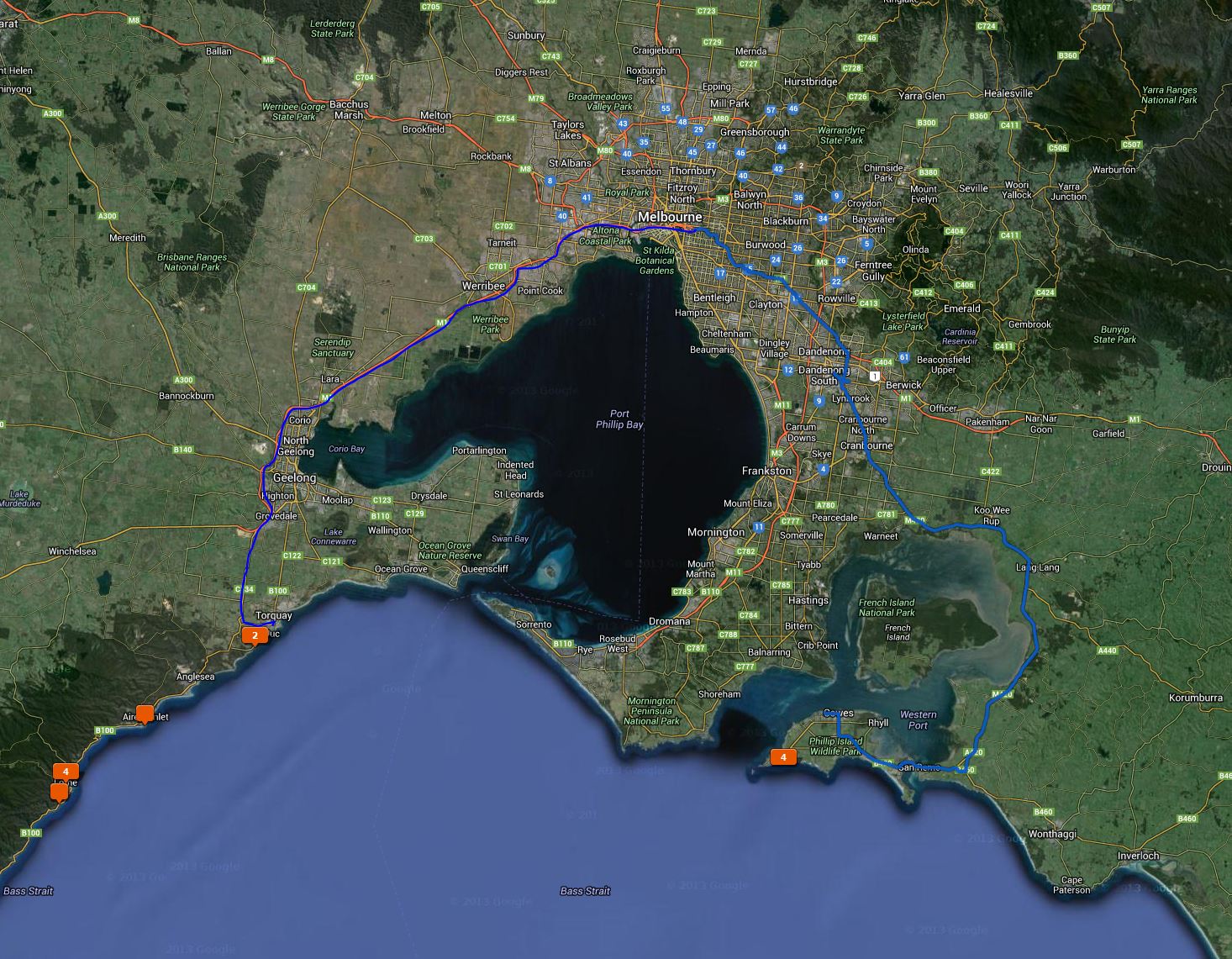Click the Geelong city label
Image resolution: width=1232 pixels, height=959 pixels.
(294, 477)
